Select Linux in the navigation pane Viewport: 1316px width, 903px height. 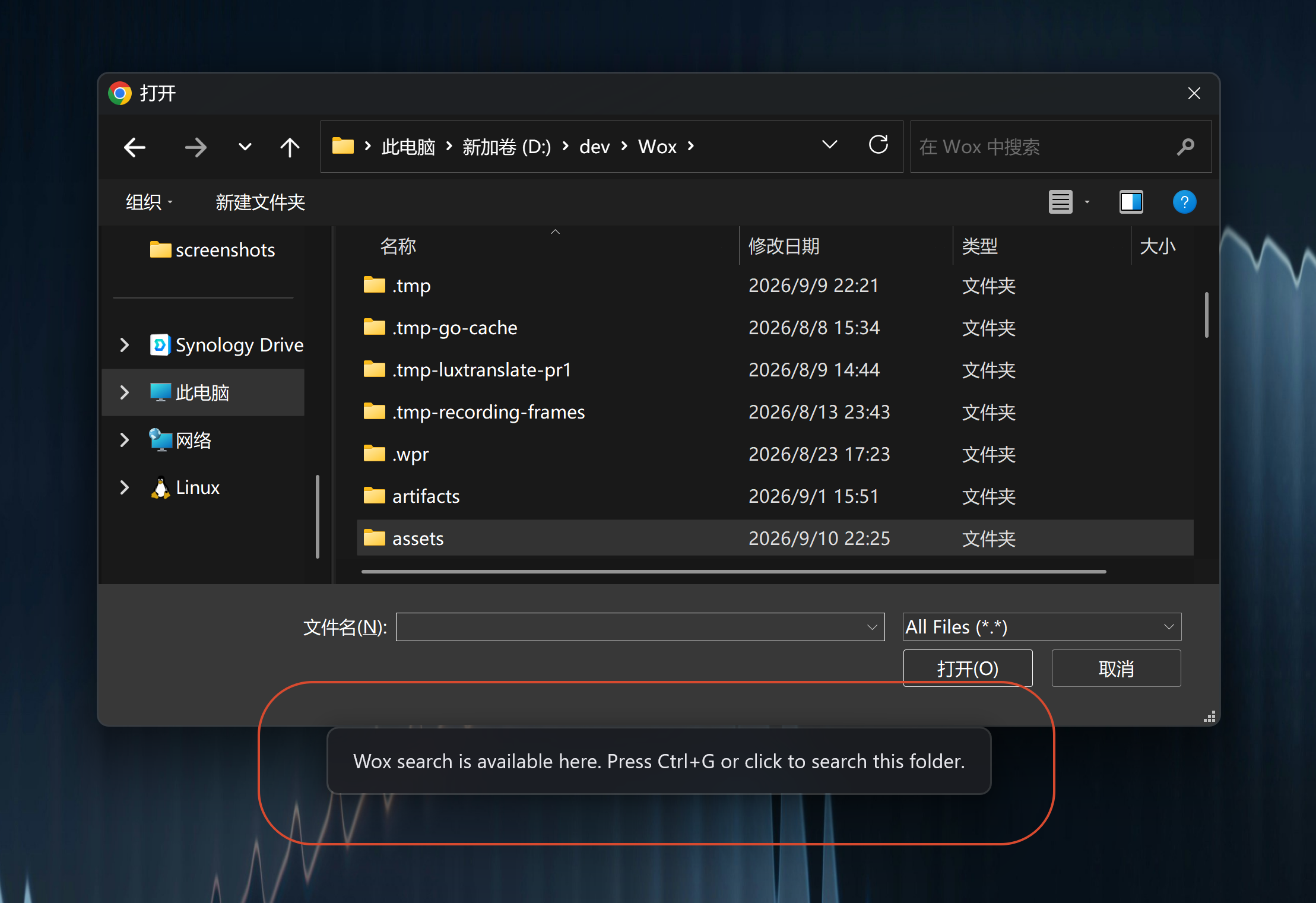185,487
